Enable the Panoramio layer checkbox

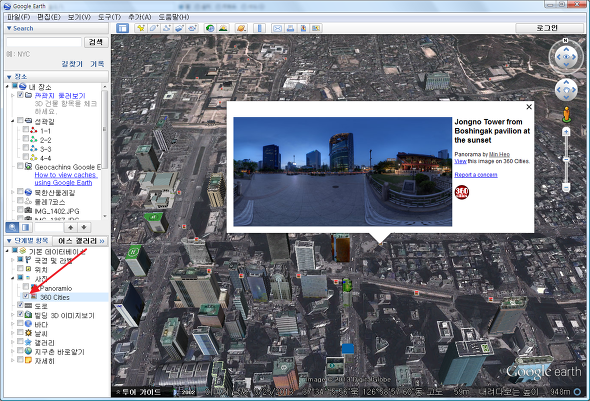pos(26,287)
